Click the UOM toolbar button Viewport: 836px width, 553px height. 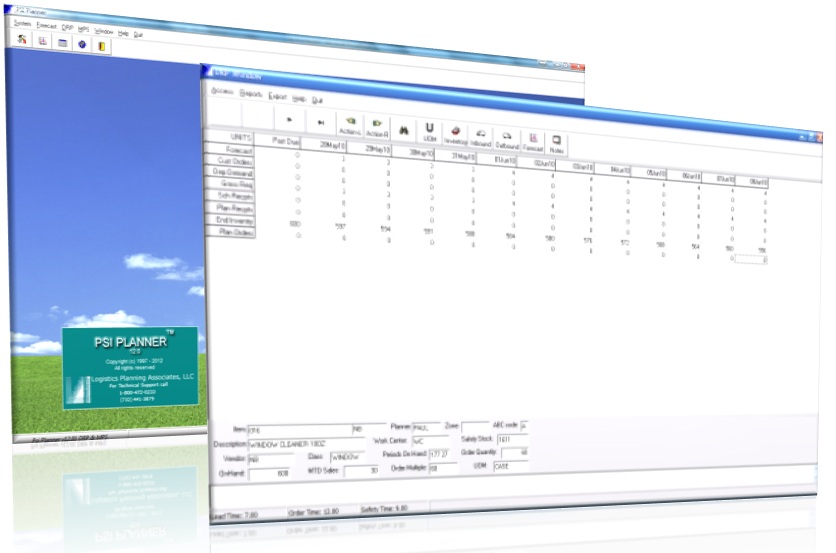point(429,132)
